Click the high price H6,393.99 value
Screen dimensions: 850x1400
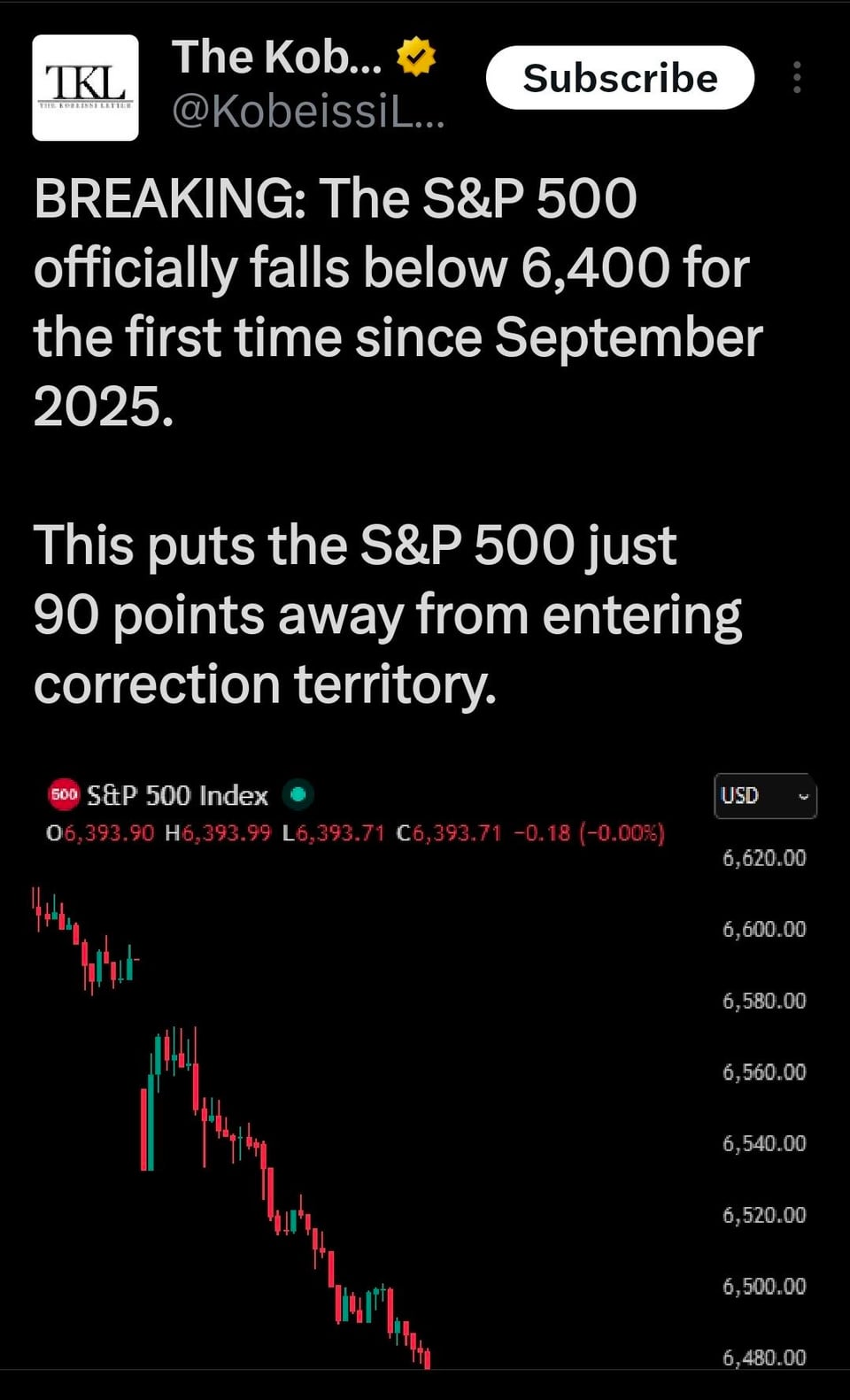click(218, 833)
